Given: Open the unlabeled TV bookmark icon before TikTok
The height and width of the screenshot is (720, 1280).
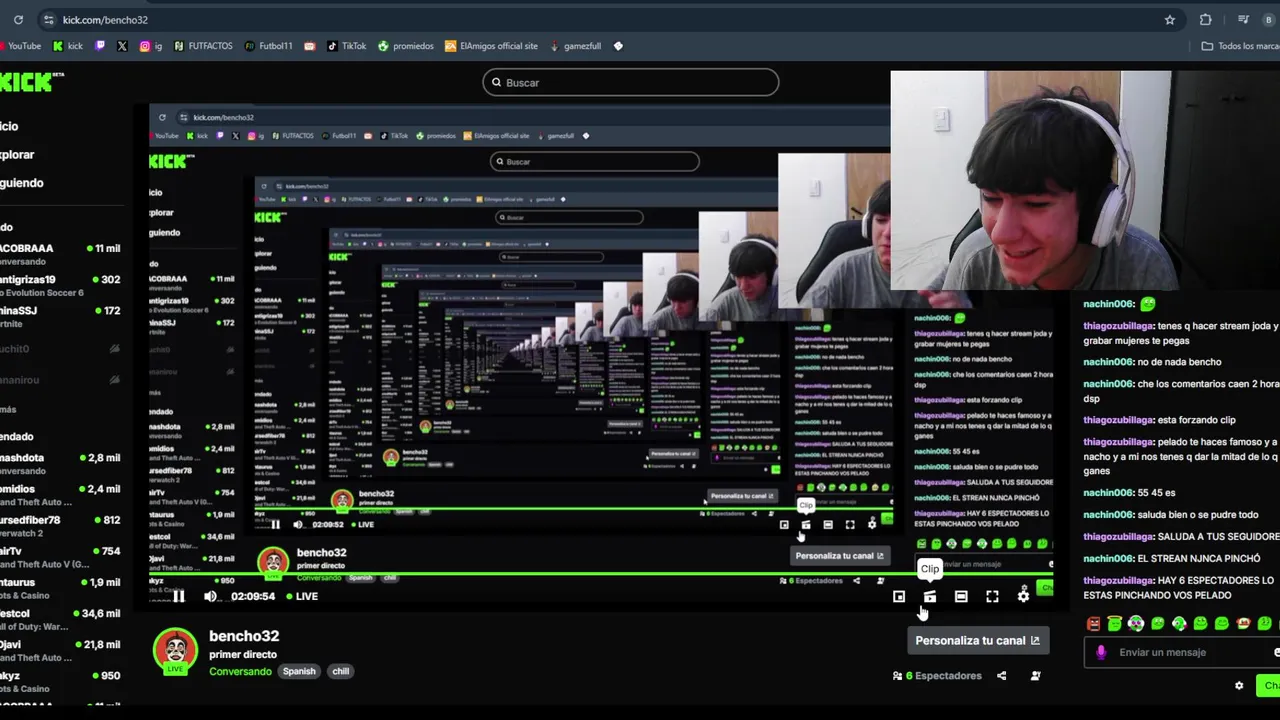Looking at the screenshot, I should (309, 46).
